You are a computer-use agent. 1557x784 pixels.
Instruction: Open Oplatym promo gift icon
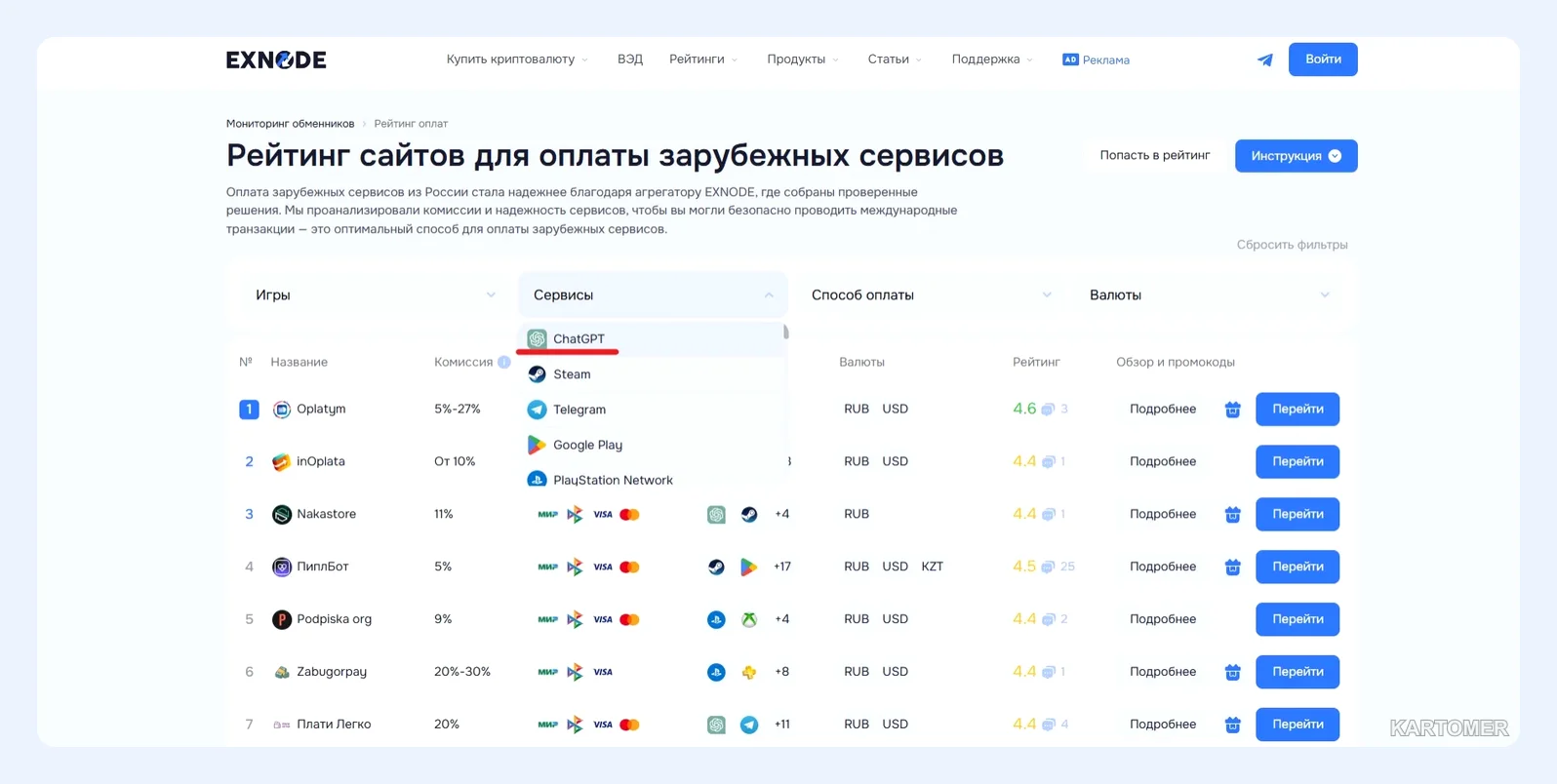pyautogui.click(x=1232, y=410)
